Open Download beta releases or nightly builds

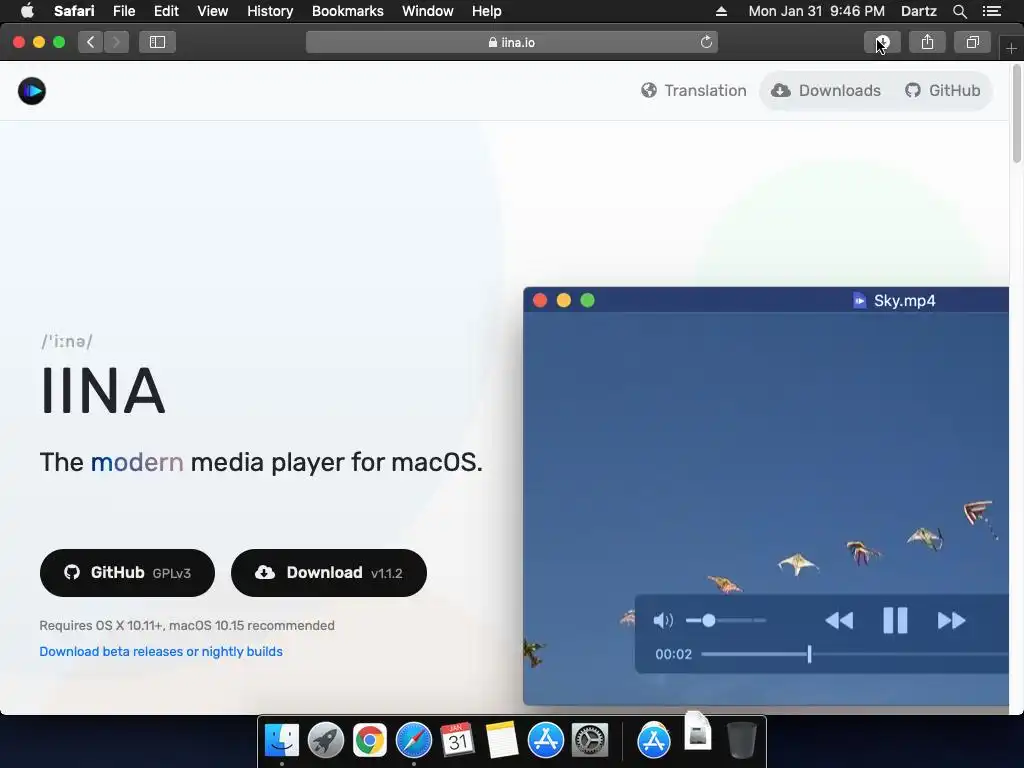pos(161,651)
